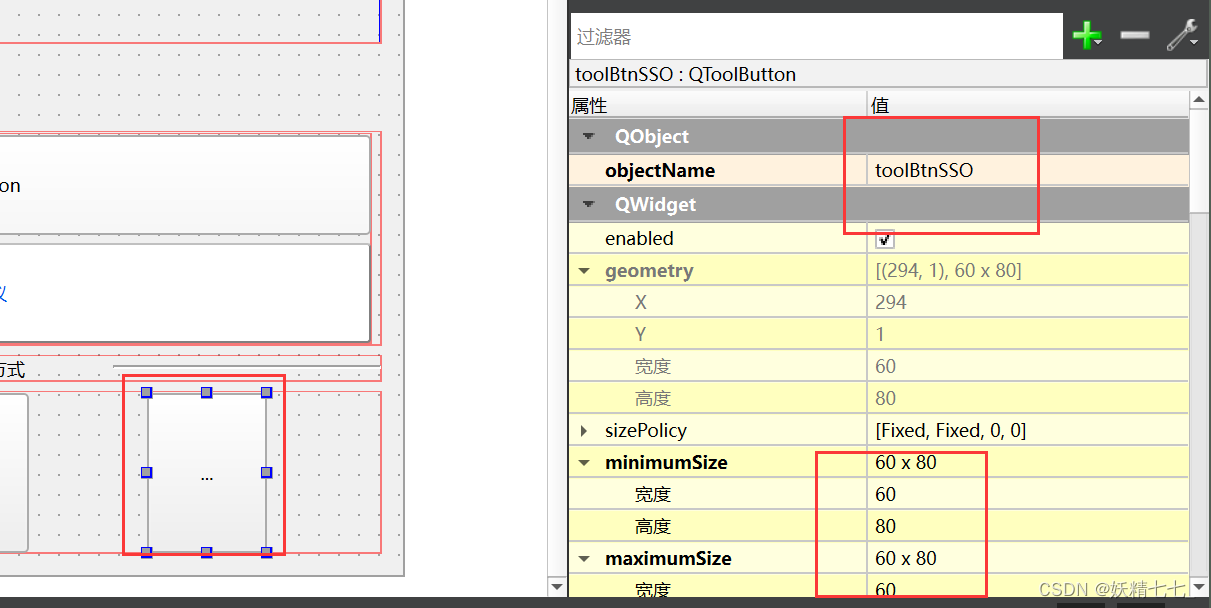Select the geometry property name
This screenshot has height=608, width=1211.
point(649,270)
